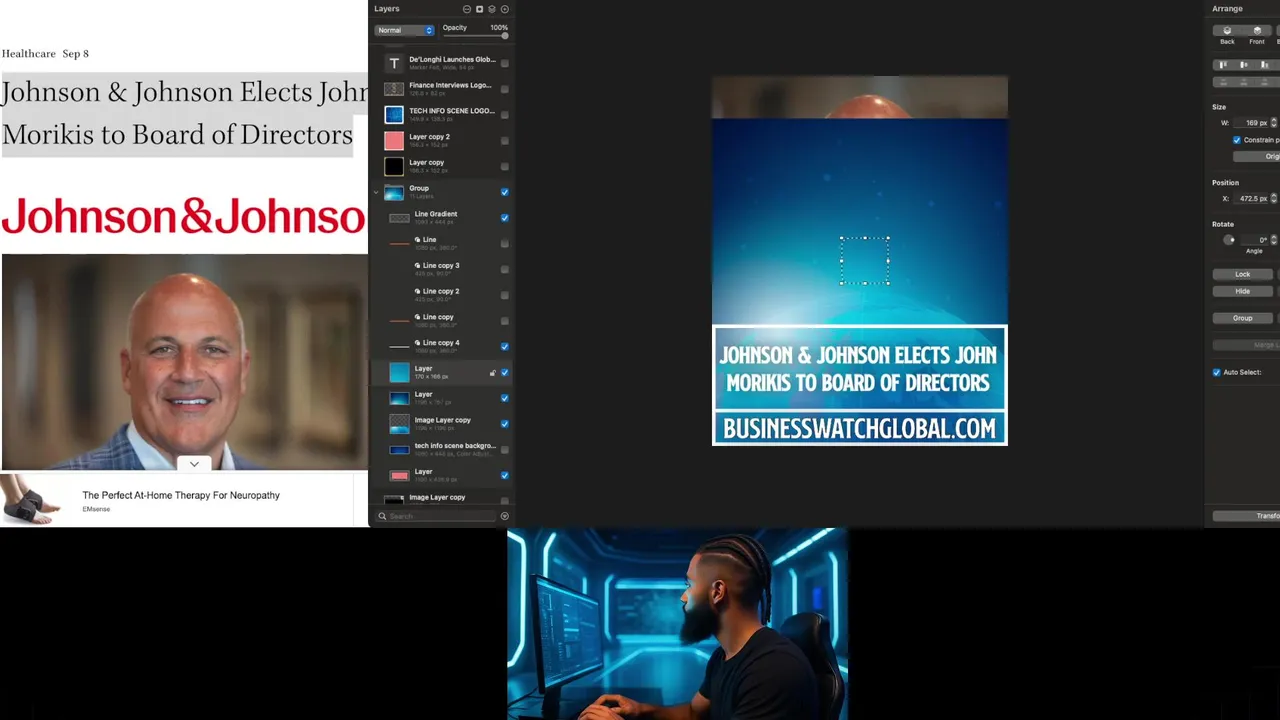Click the Group button in the Arrange panel
The width and height of the screenshot is (1280, 720).
[1242, 318]
